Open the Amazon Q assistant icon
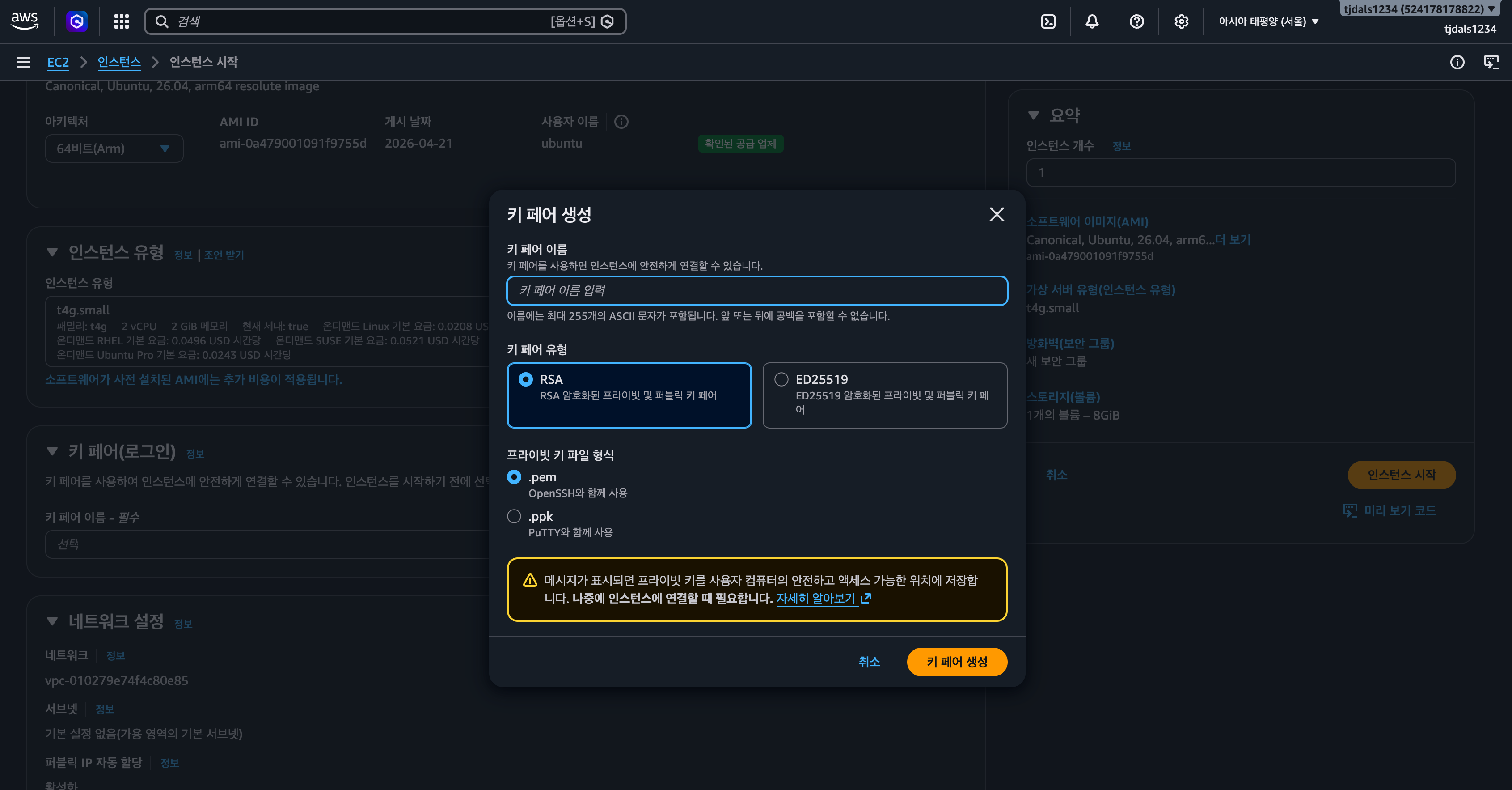The height and width of the screenshot is (790, 1512). tap(77, 21)
